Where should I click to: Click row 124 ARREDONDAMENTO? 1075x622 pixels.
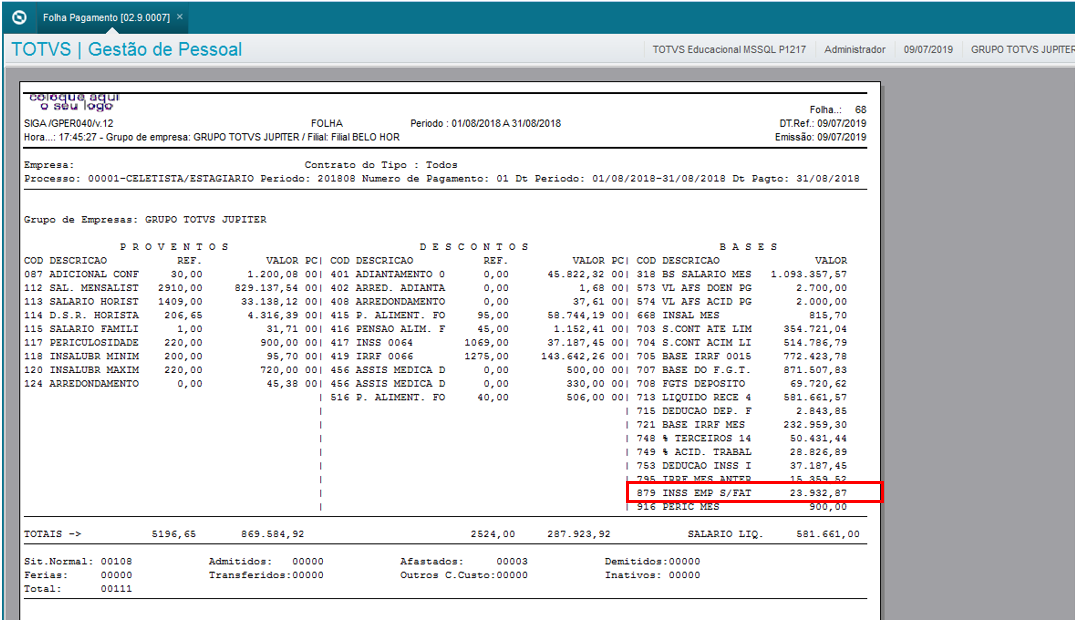[x=172, y=384]
